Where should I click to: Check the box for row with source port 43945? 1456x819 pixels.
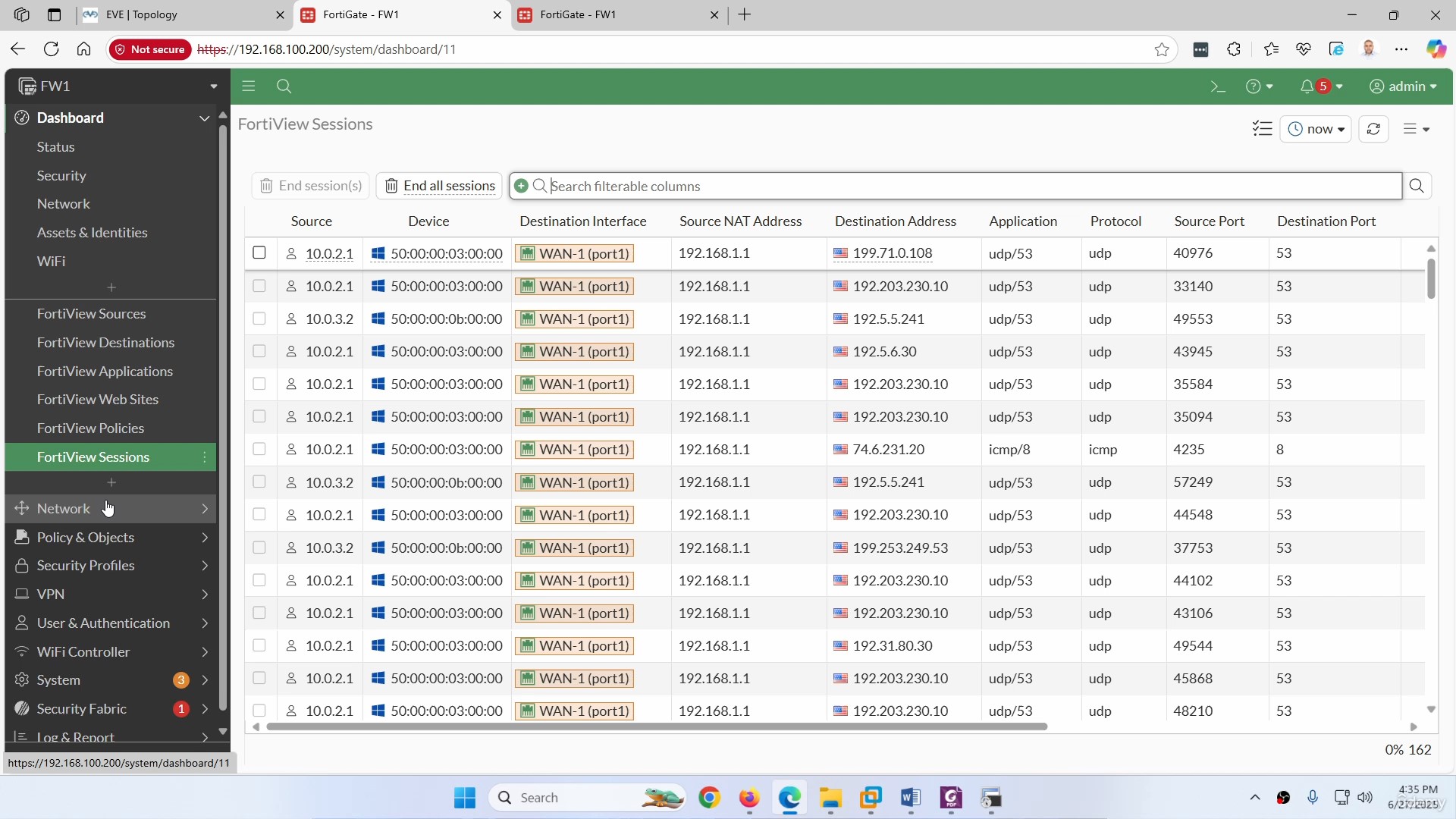[x=259, y=351]
